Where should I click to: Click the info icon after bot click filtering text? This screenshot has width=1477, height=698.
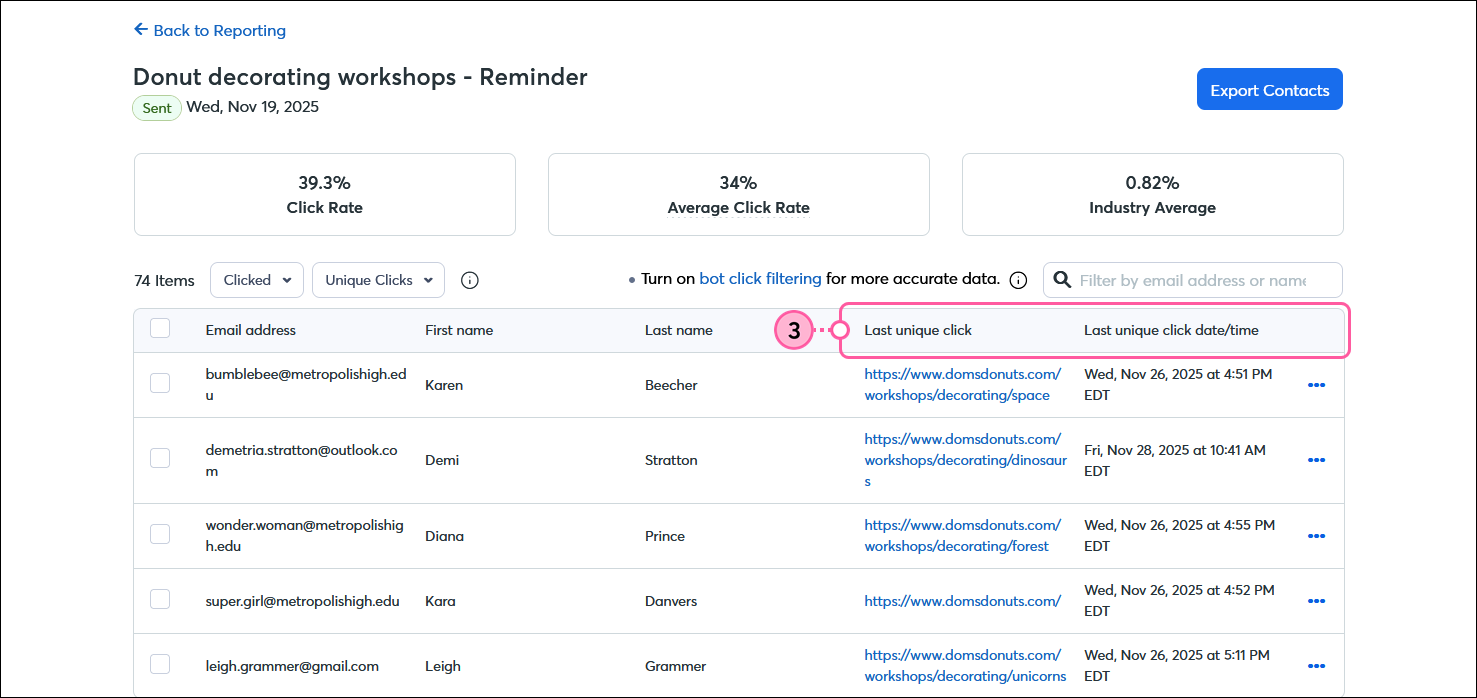(1018, 280)
